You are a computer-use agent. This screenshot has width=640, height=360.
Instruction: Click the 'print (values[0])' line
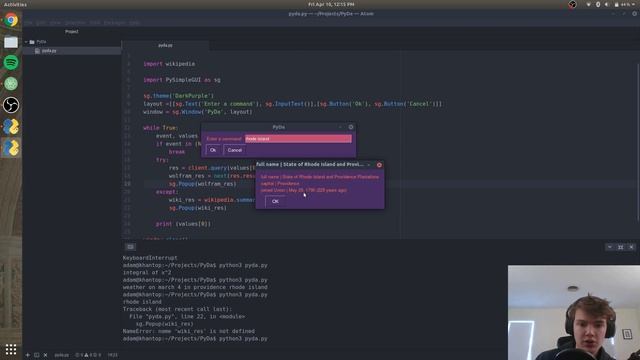point(183,224)
